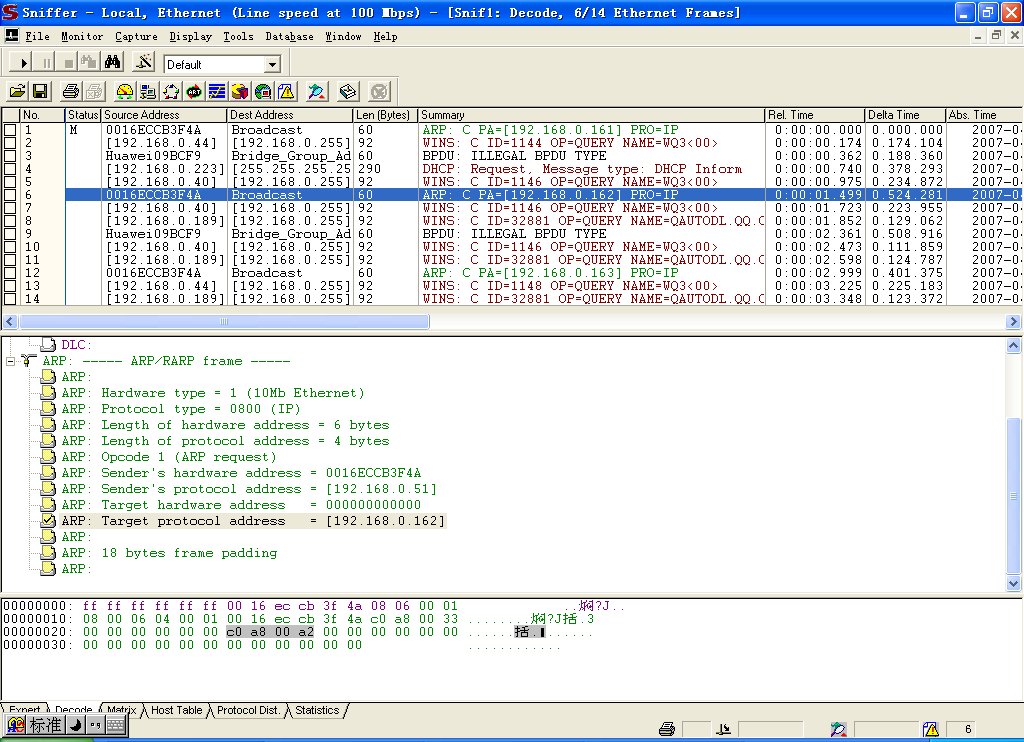Screen dimensions: 1024x742
Task: Click the binoculars display capture icon
Action: point(113,63)
